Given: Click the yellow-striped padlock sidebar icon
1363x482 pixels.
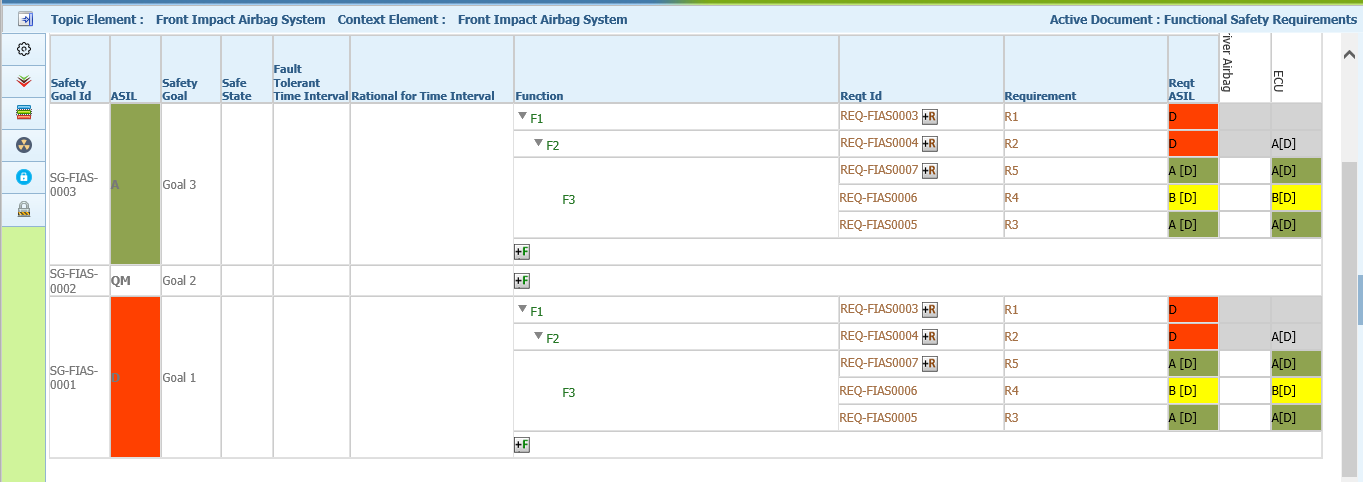Looking at the screenshot, I should [x=24, y=209].
